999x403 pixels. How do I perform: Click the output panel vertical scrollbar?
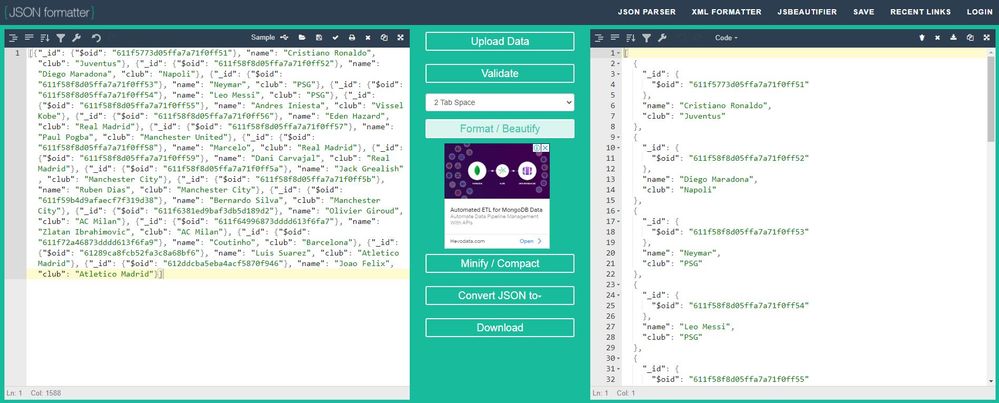(991, 217)
